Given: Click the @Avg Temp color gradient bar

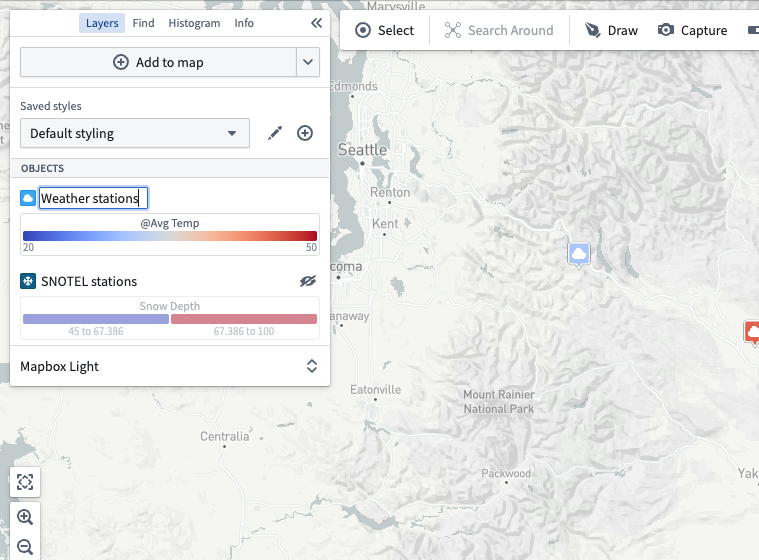Looking at the screenshot, I should coord(170,236).
